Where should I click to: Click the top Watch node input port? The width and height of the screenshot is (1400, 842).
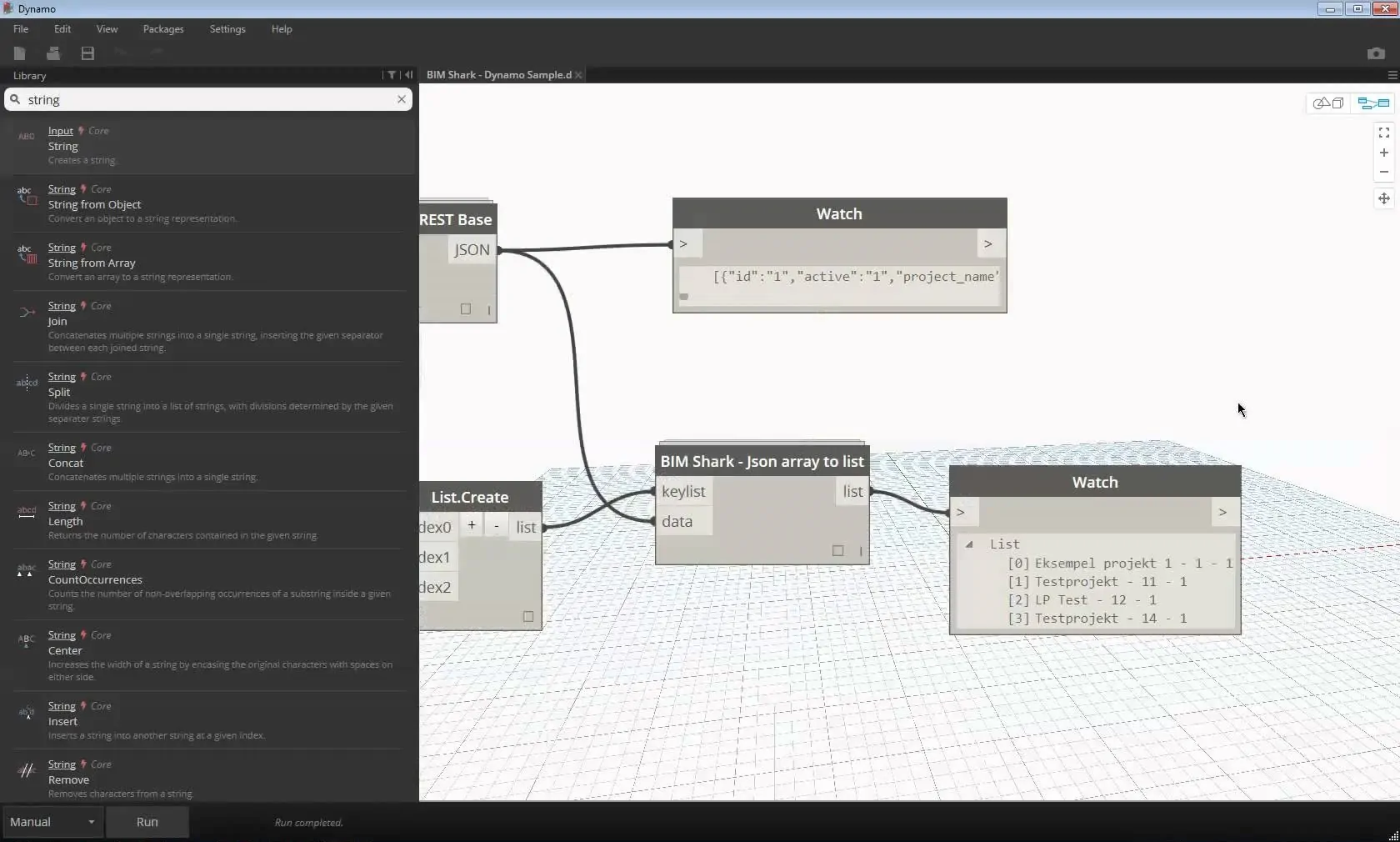[688, 244]
